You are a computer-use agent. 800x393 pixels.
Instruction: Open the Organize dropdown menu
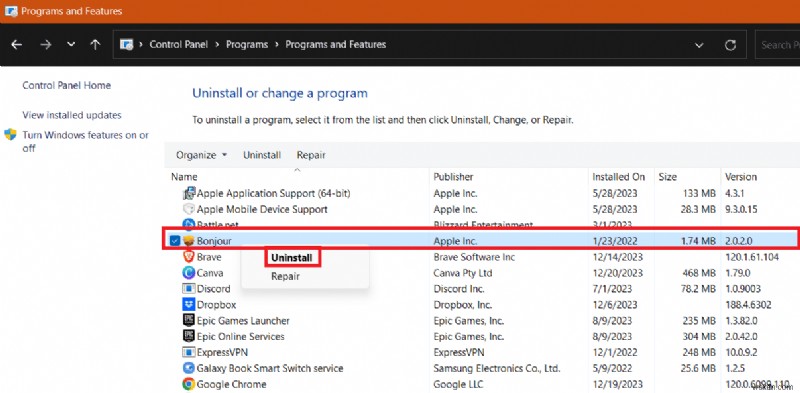coord(202,155)
